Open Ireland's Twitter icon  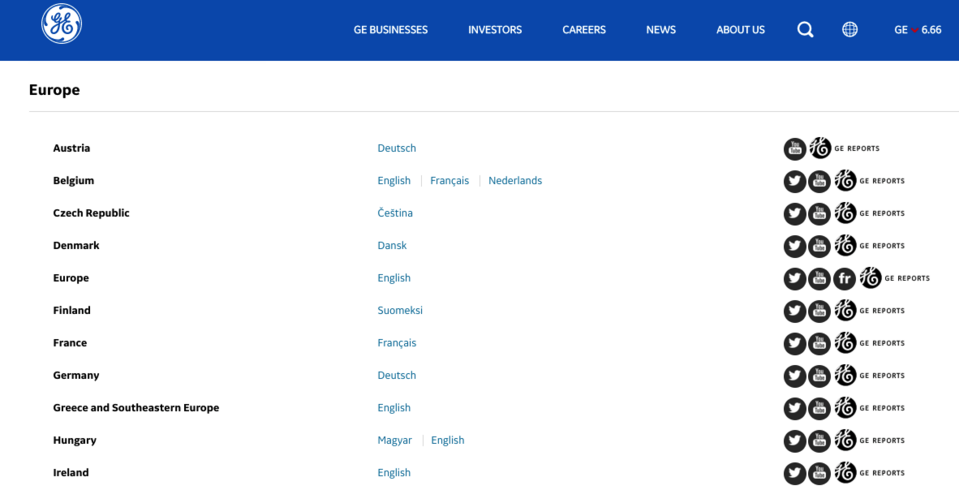pos(794,473)
